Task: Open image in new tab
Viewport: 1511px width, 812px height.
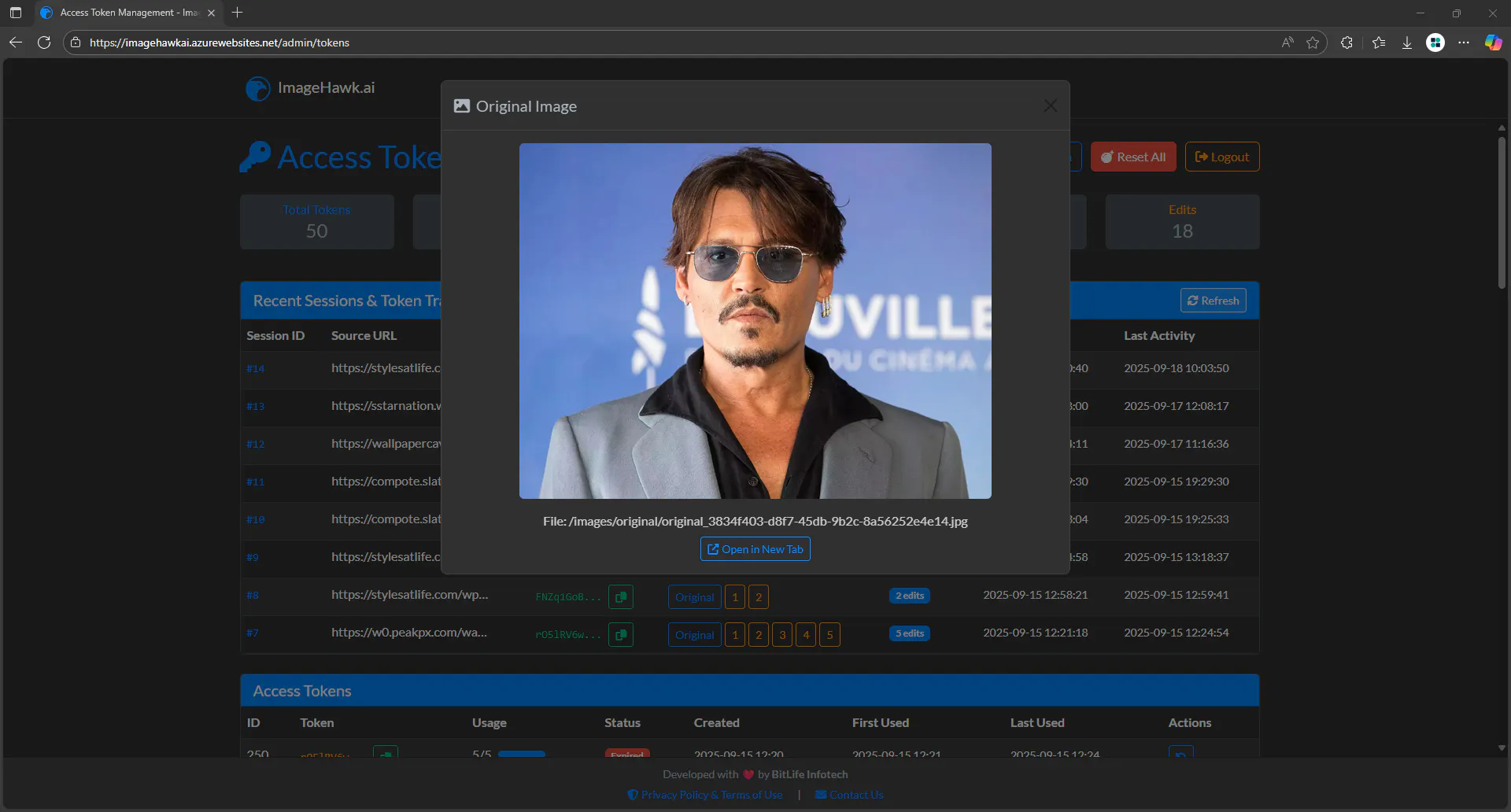Action: 755,549
